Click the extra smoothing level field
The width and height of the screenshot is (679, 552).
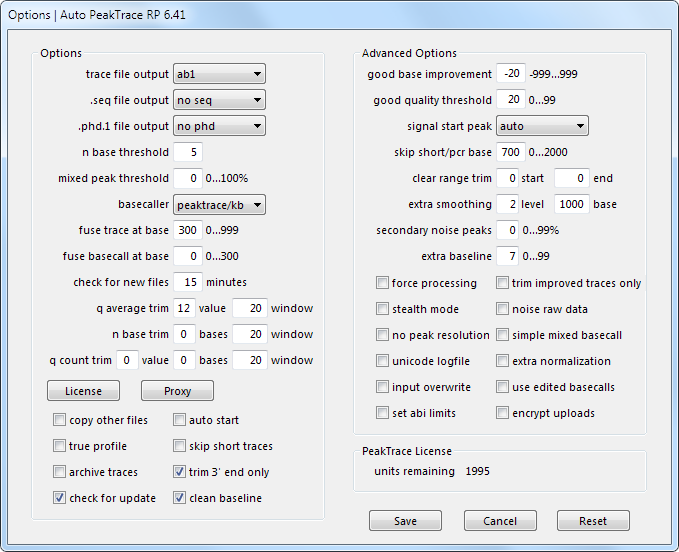coord(508,204)
